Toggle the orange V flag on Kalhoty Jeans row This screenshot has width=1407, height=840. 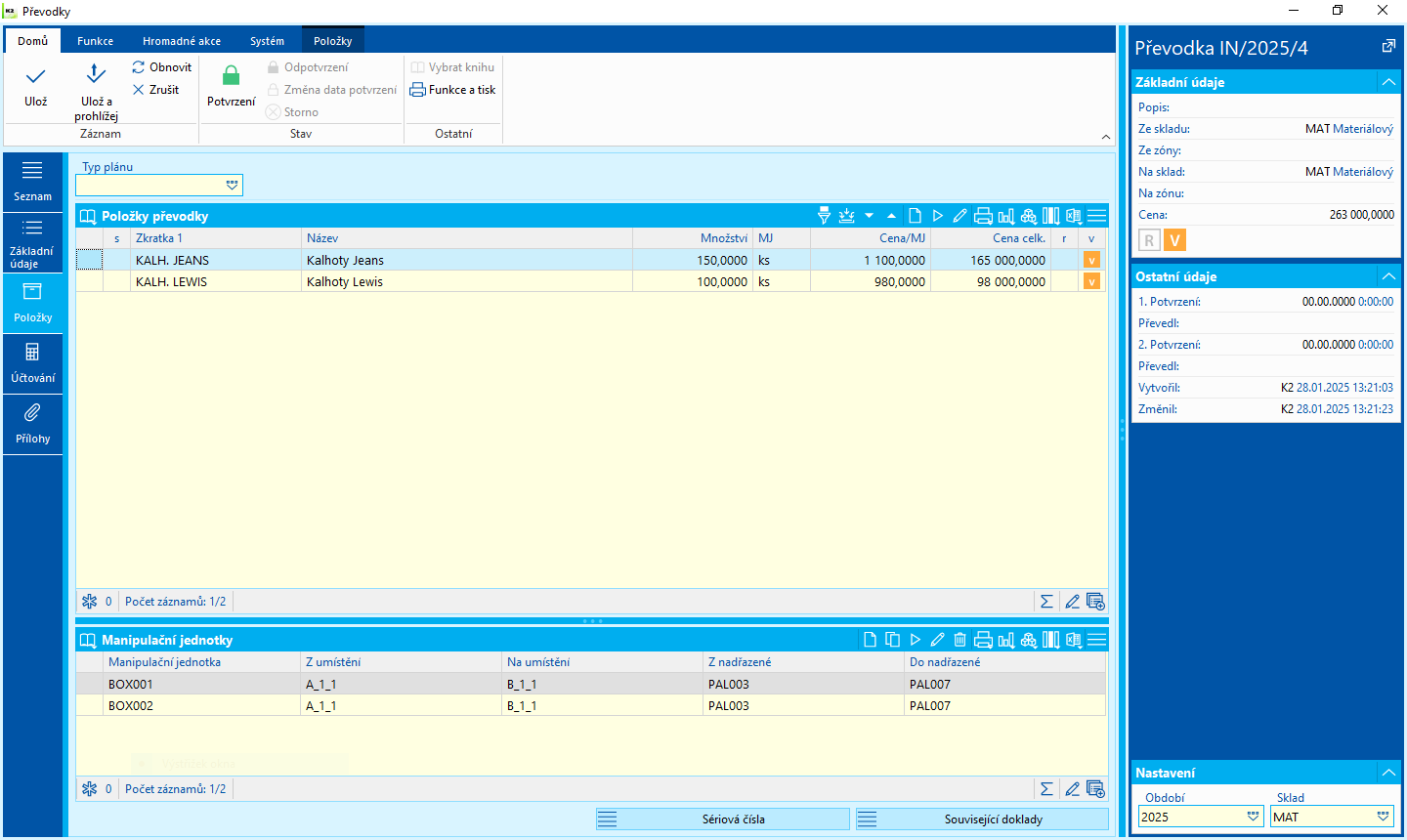pyautogui.click(x=1091, y=260)
